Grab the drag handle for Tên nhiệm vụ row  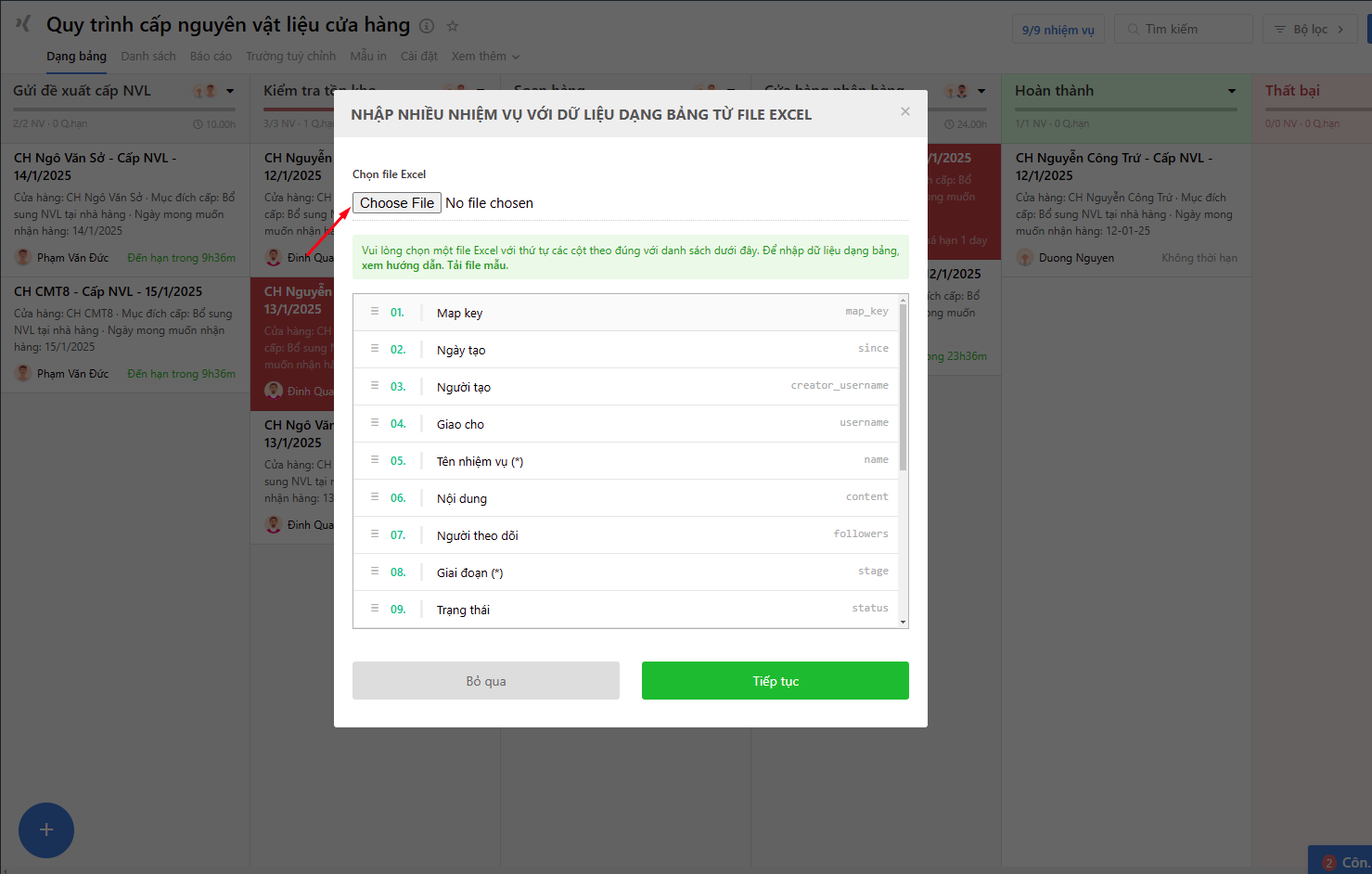pyautogui.click(x=375, y=460)
